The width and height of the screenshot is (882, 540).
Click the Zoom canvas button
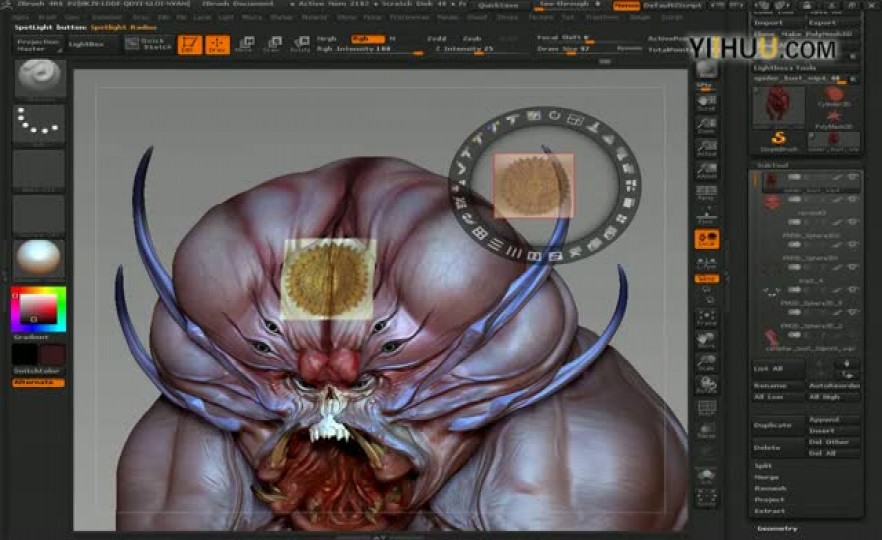point(706,125)
